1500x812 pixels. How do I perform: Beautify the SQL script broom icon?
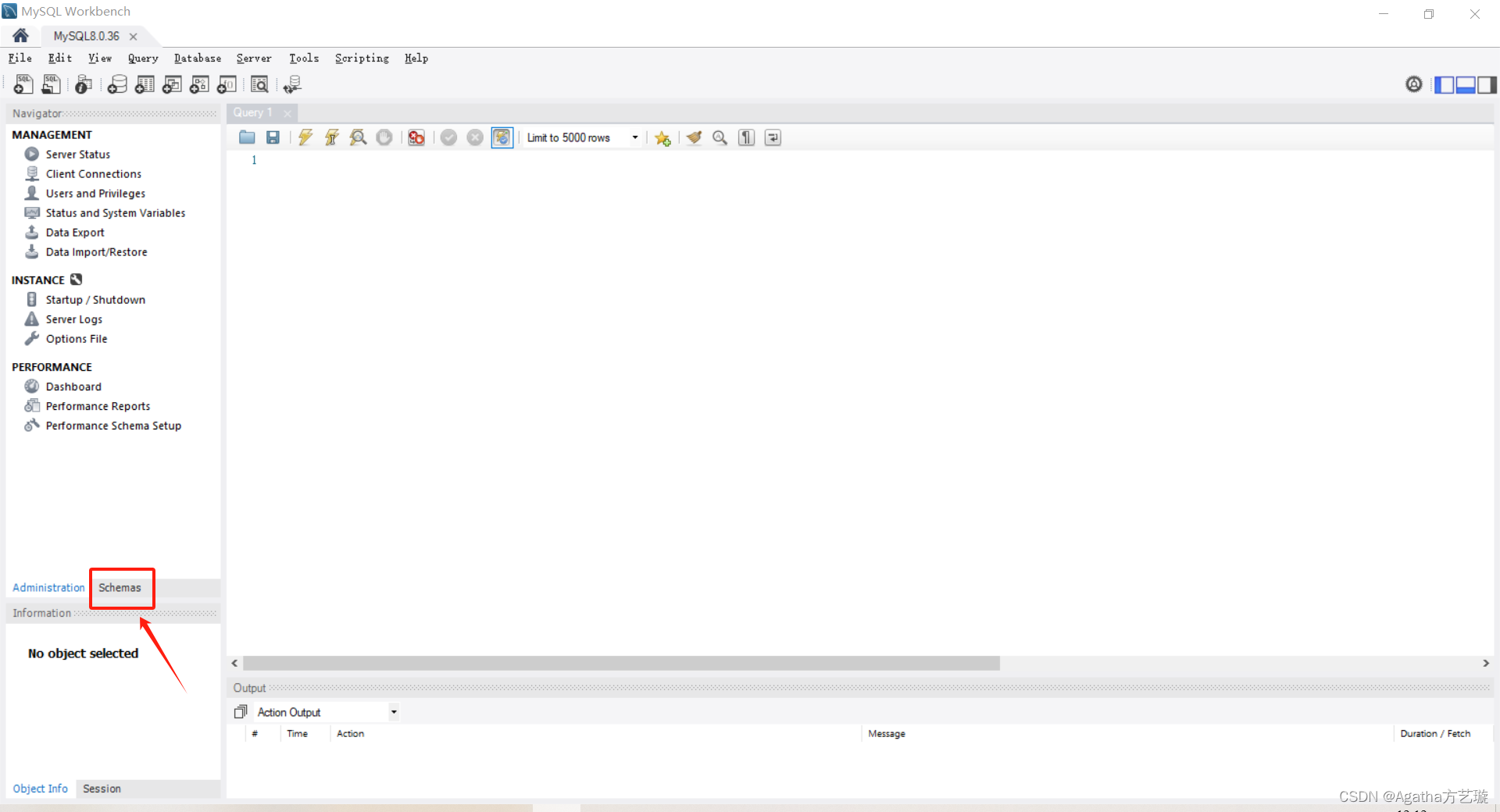coord(694,137)
